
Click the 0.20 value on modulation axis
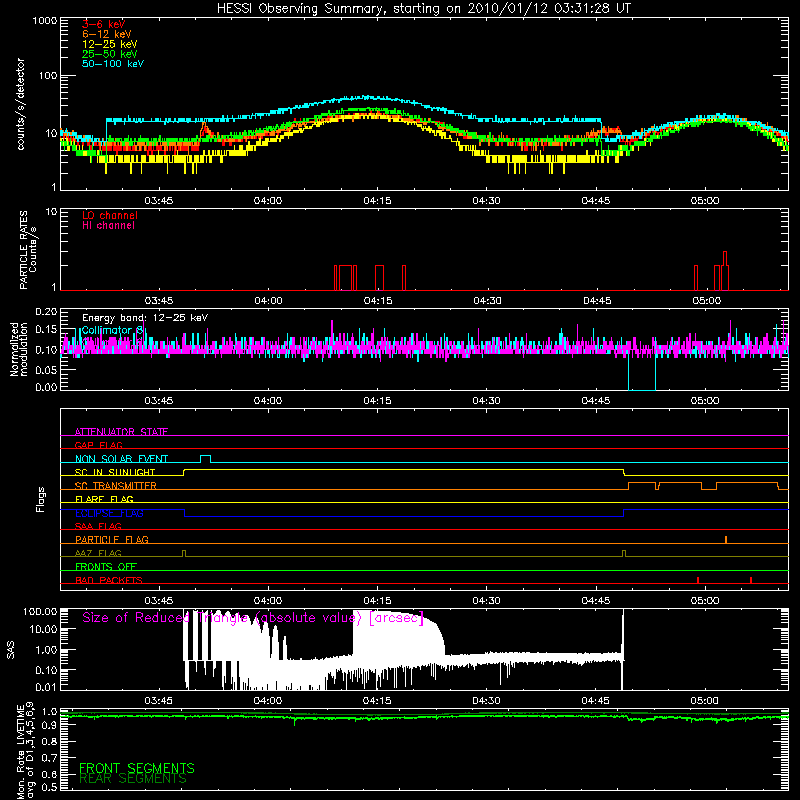coord(46,312)
